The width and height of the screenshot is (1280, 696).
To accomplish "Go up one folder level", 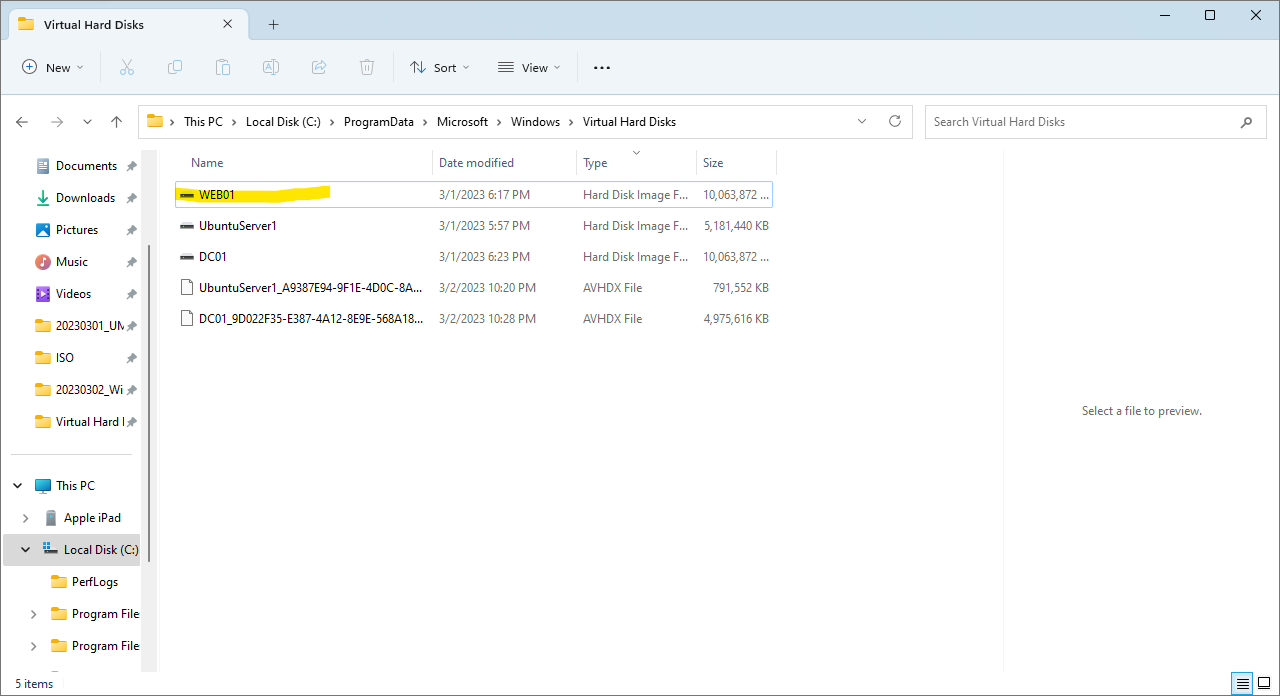I will [116, 122].
